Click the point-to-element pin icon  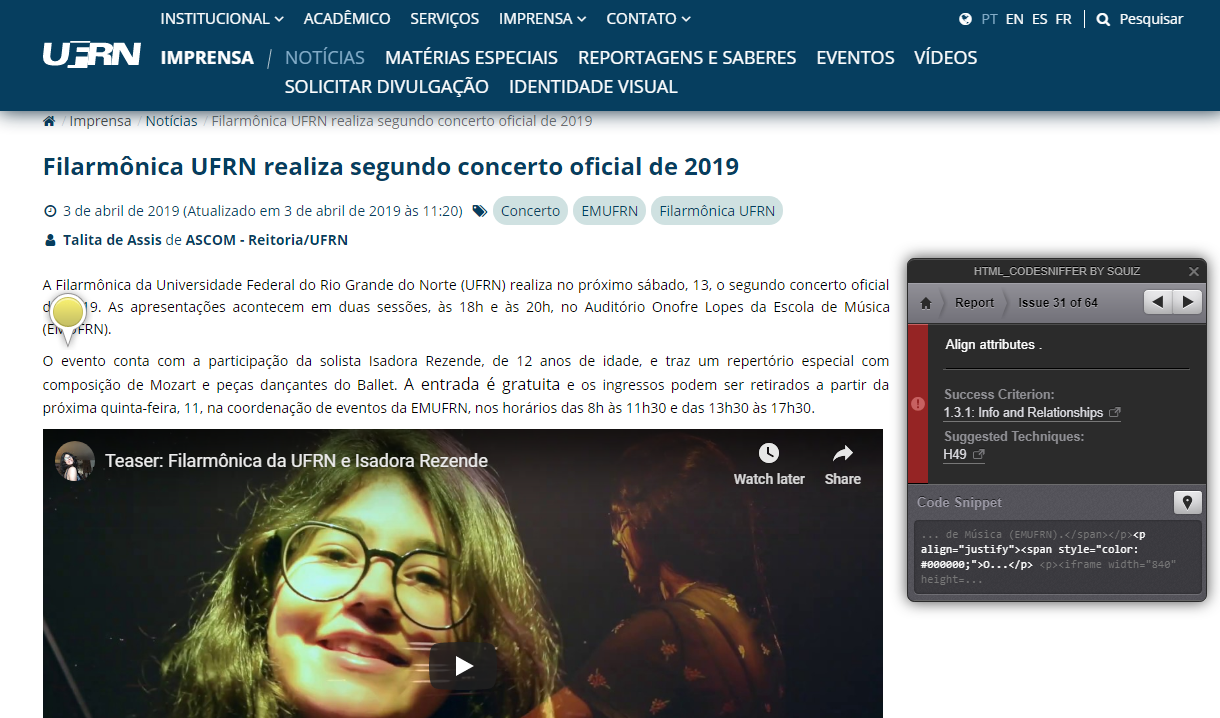(1187, 502)
